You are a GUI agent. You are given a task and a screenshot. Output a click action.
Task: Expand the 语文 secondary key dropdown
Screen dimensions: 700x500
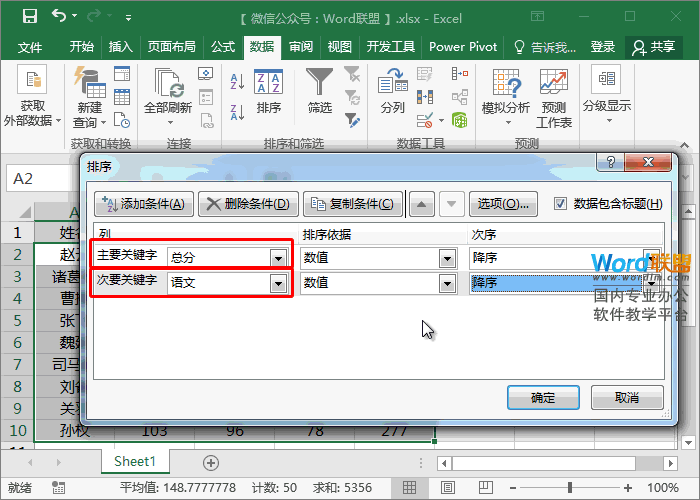[x=277, y=284]
